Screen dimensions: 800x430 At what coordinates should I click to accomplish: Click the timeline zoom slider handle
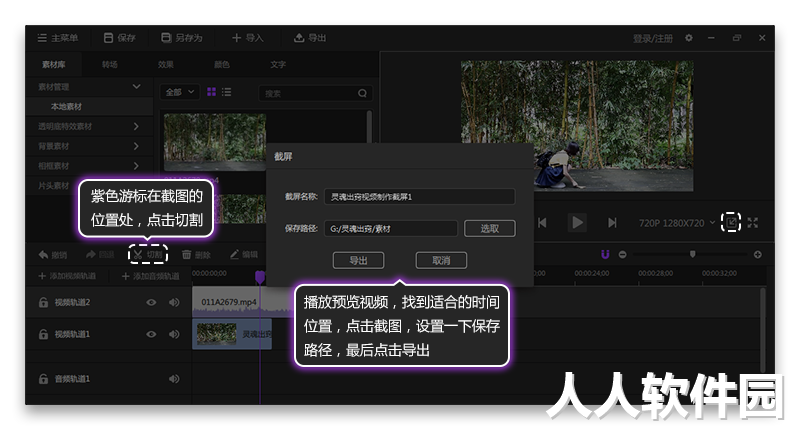[692, 254]
